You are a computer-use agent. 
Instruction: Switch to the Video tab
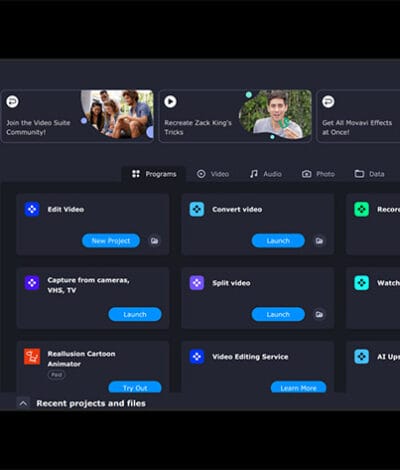[213, 174]
